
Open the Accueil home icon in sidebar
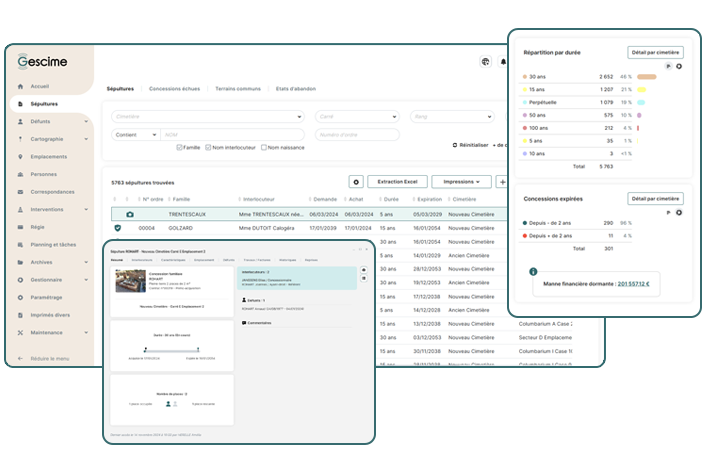tap(21, 86)
